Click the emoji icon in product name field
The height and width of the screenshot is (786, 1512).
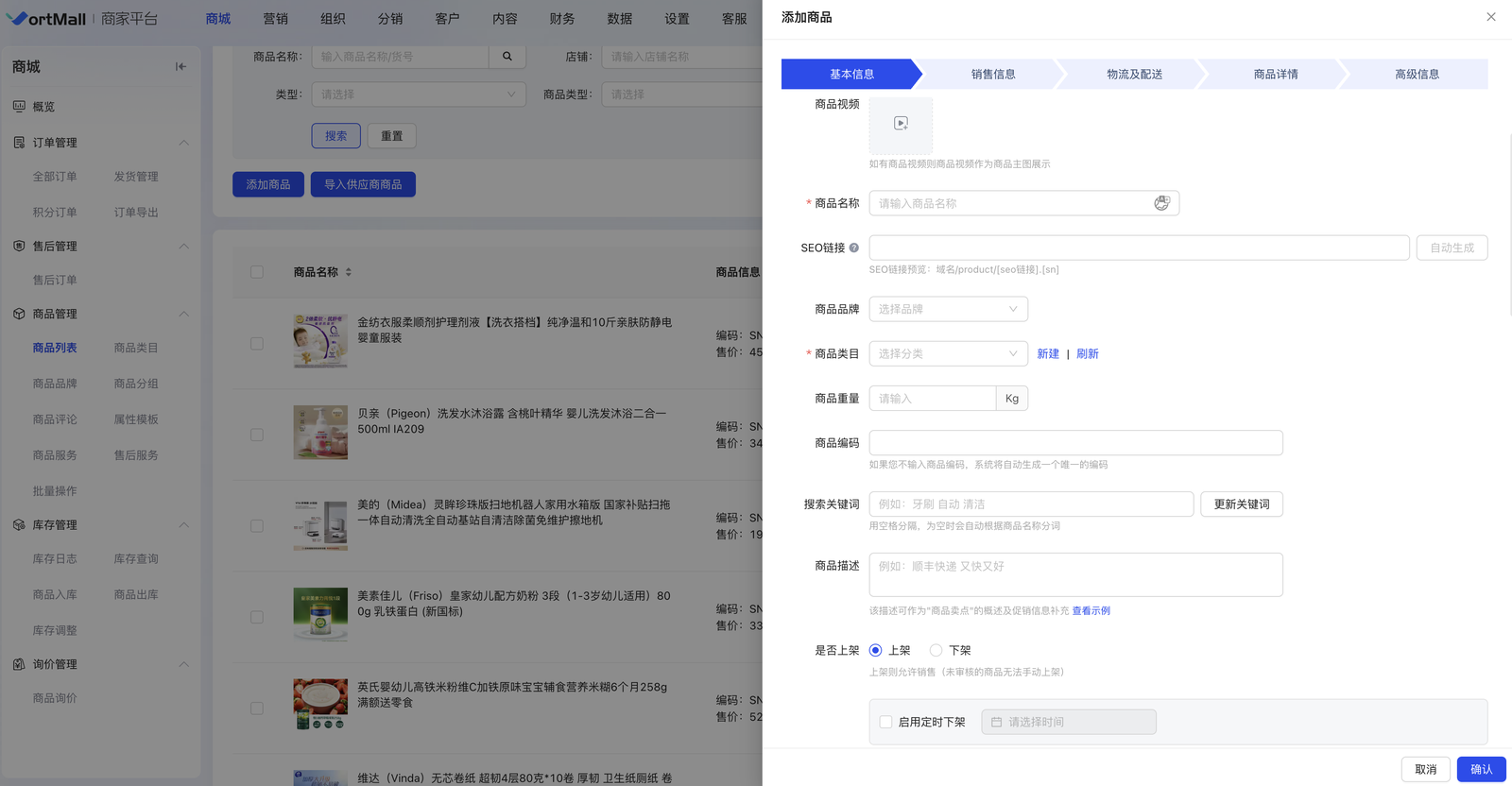click(1161, 203)
